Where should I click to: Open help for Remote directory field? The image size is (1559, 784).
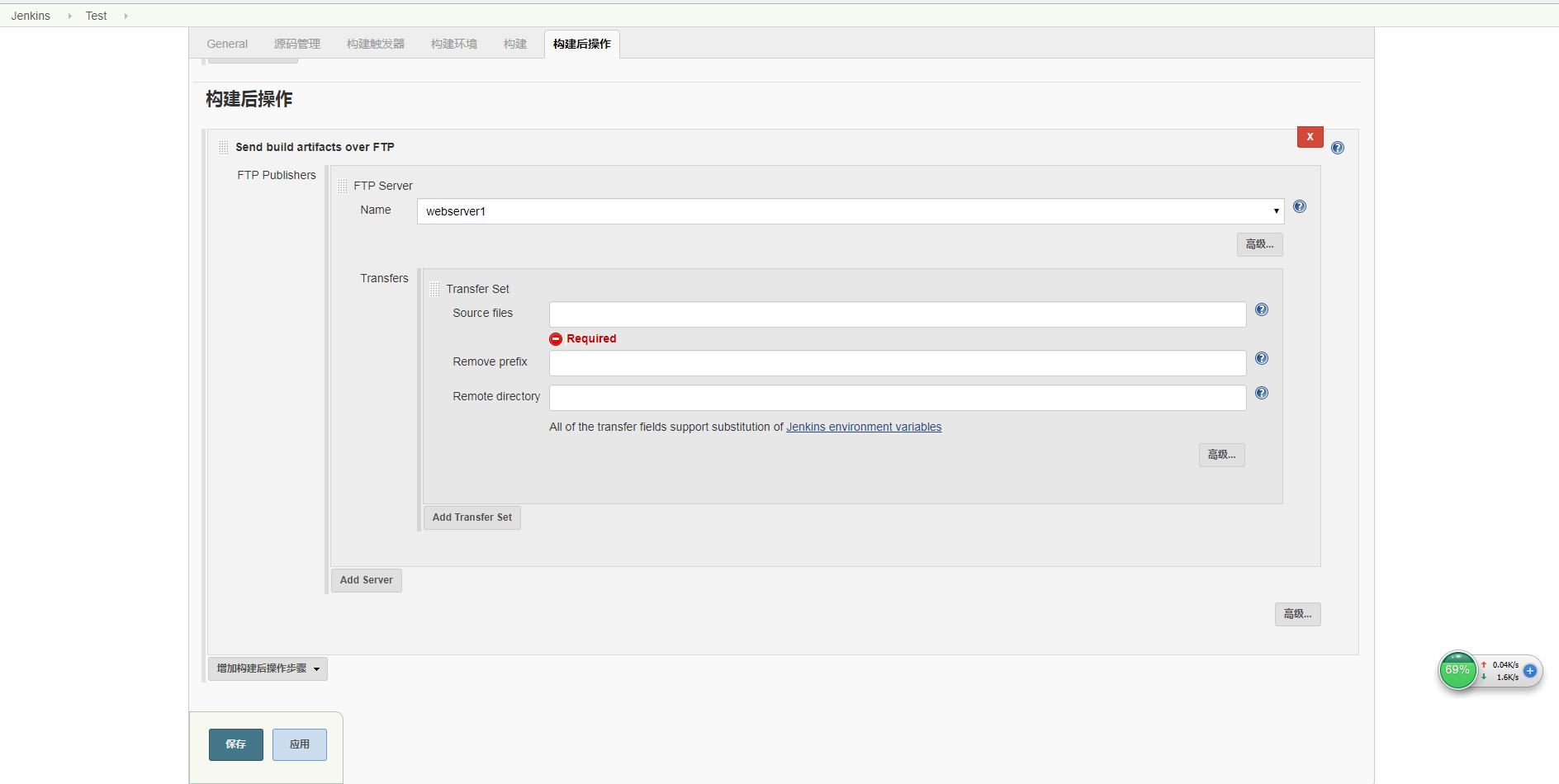(x=1261, y=393)
